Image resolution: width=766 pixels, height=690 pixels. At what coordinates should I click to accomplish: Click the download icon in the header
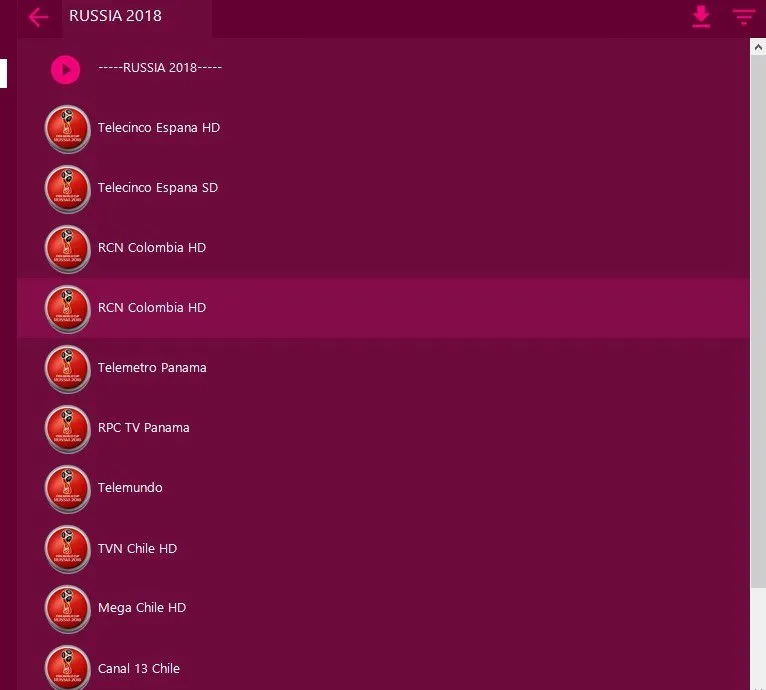click(x=701, y=17)
